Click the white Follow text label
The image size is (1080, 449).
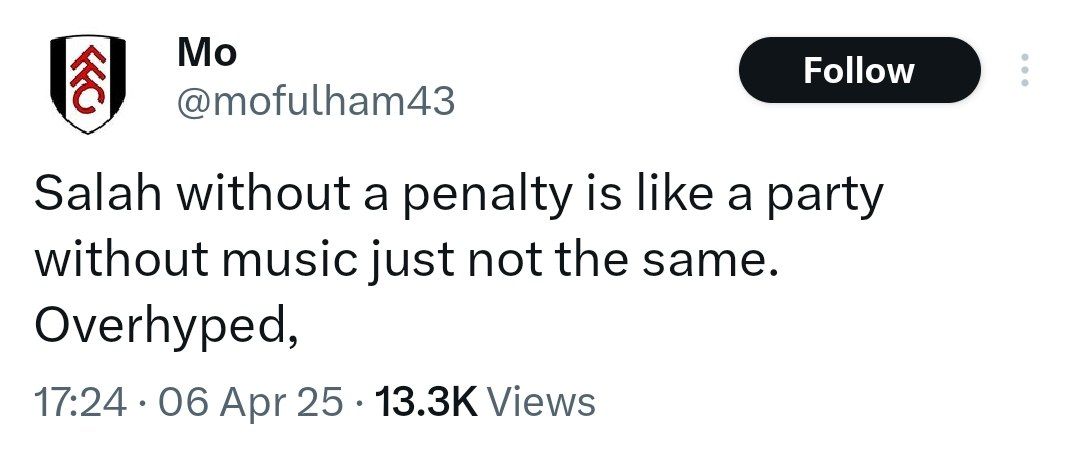[x=859, y=70]
